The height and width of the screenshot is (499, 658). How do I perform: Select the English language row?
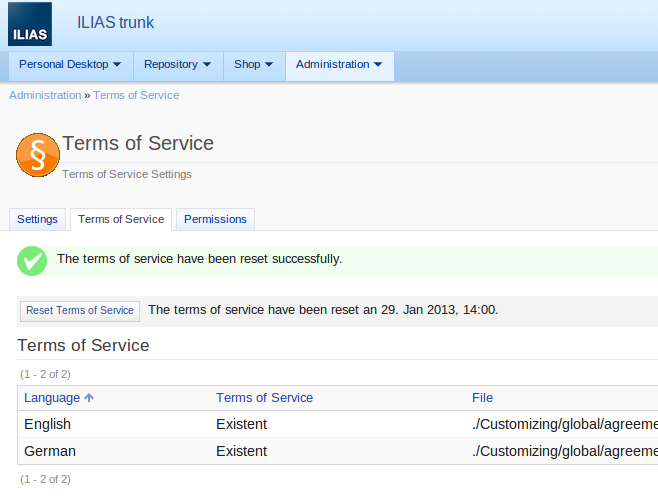click(47, 424)
